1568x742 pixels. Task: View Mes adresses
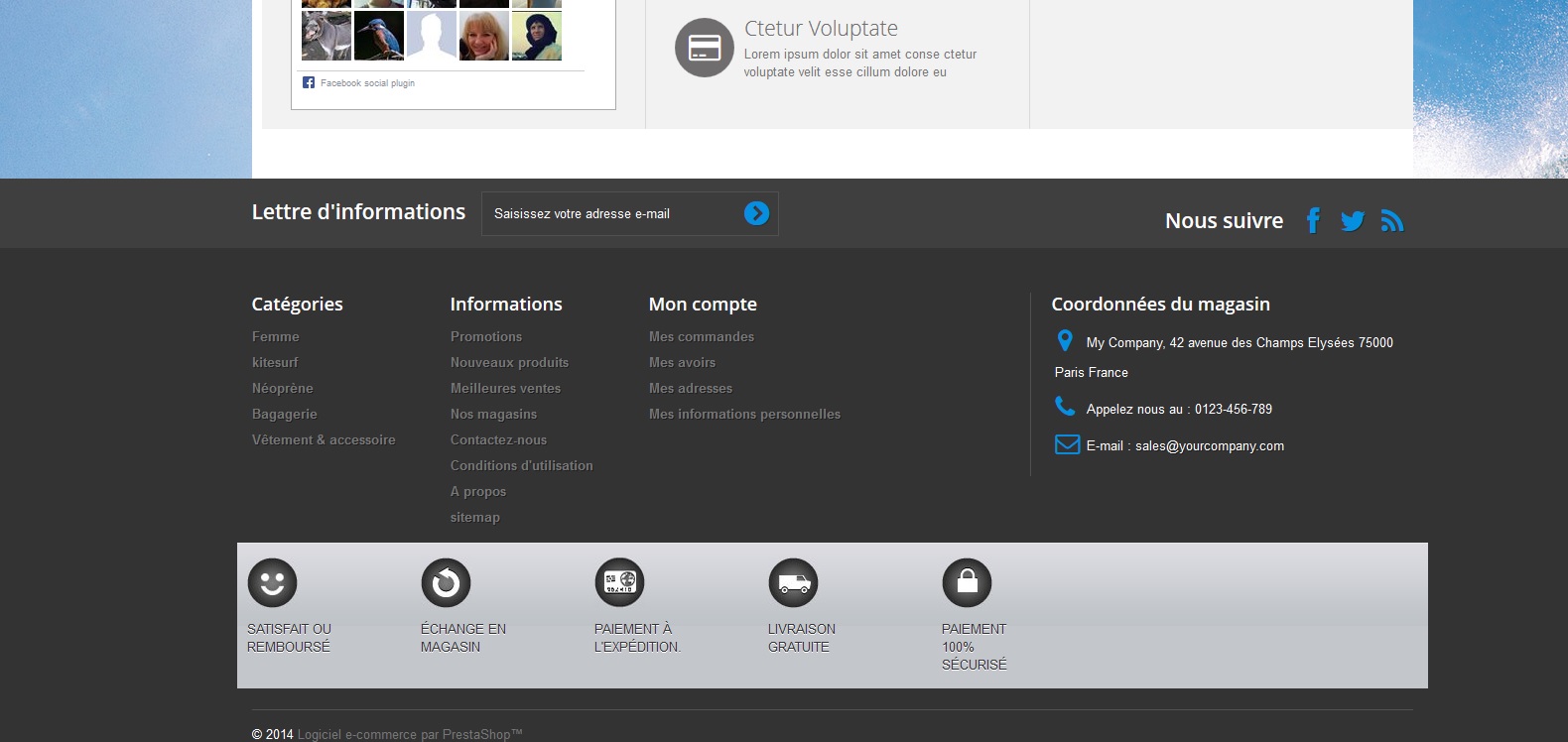click(691, 388)
